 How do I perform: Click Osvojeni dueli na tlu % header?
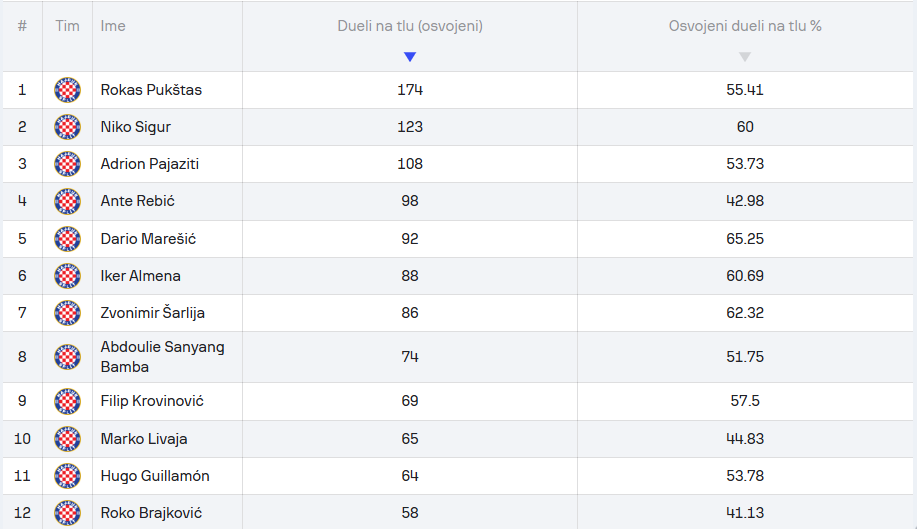click(x=745, y=26)
